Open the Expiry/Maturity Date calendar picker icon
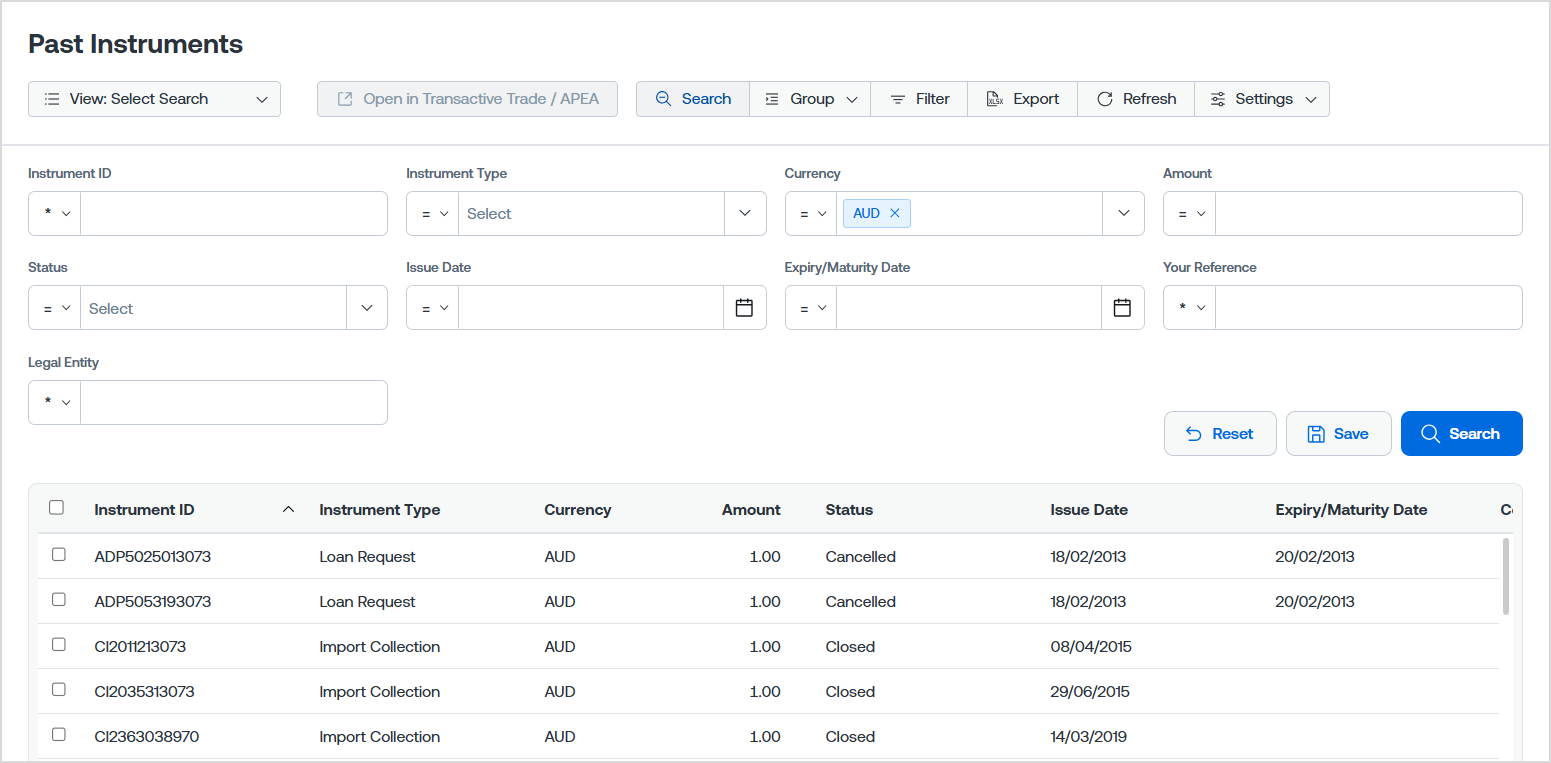Screen dimensions: 1551x763 pos(1122,308)
